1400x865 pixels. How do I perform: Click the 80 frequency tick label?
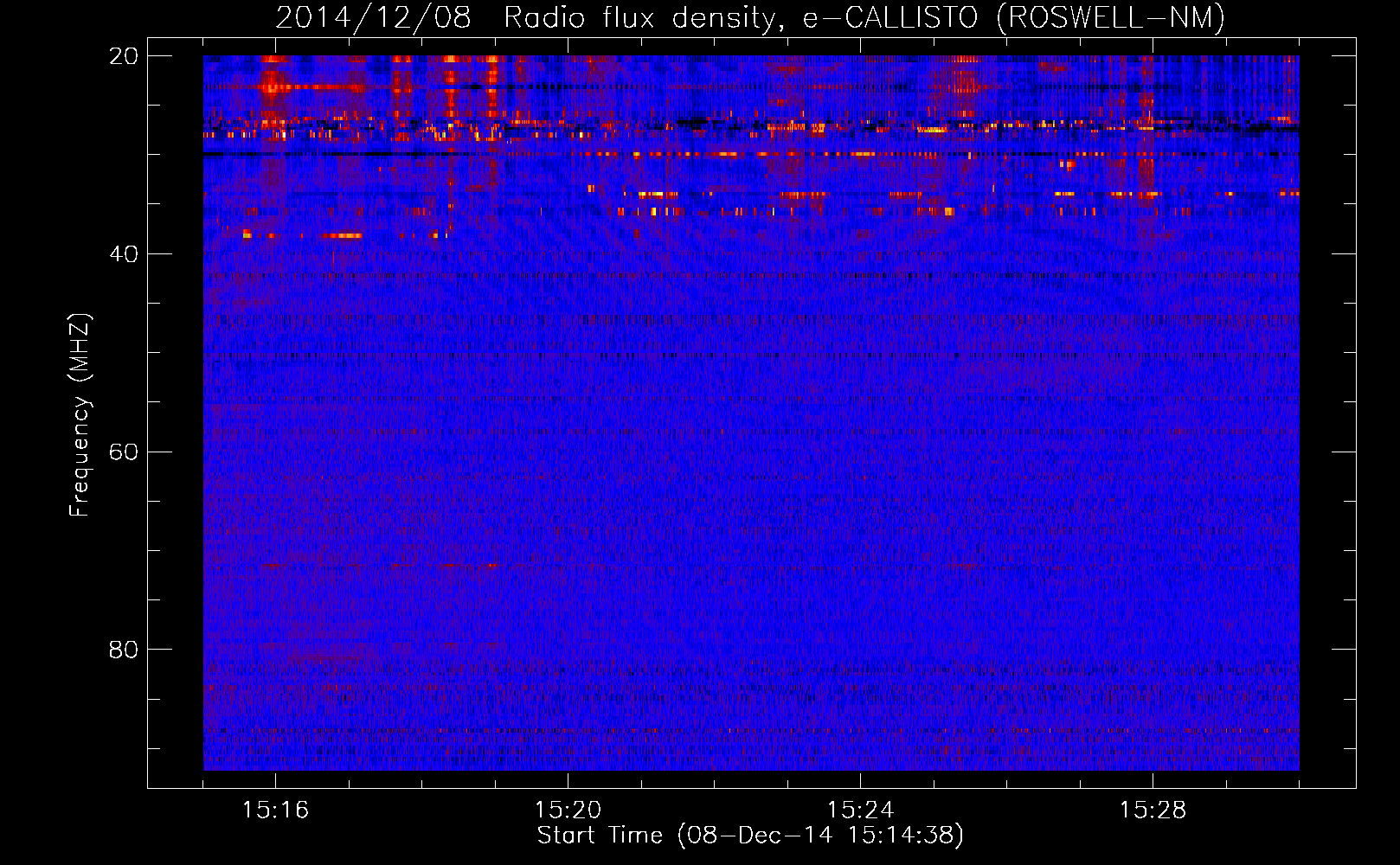[x=124, y=650]
